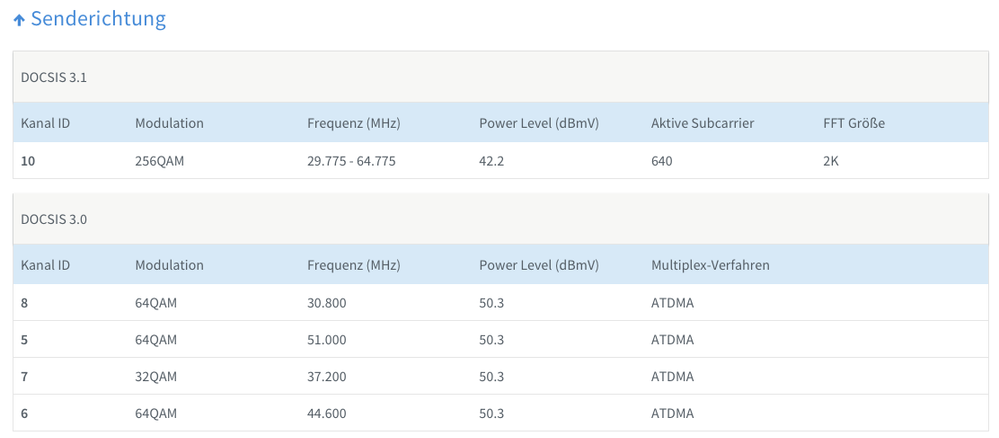Click the Multiplex-Verfahren column header

(x=710, y=265)
